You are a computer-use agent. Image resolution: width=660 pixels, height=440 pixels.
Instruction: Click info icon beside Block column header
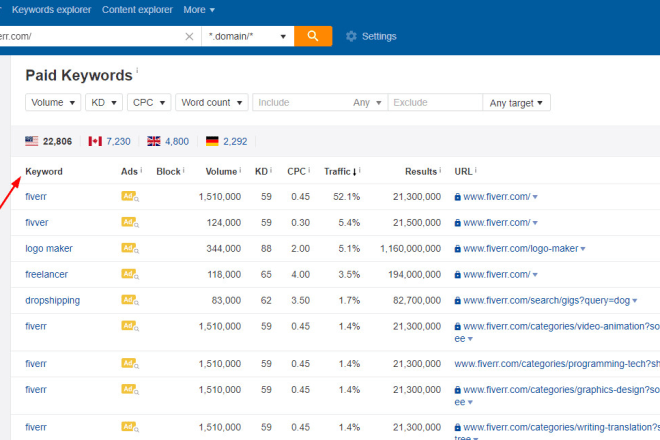184,170
